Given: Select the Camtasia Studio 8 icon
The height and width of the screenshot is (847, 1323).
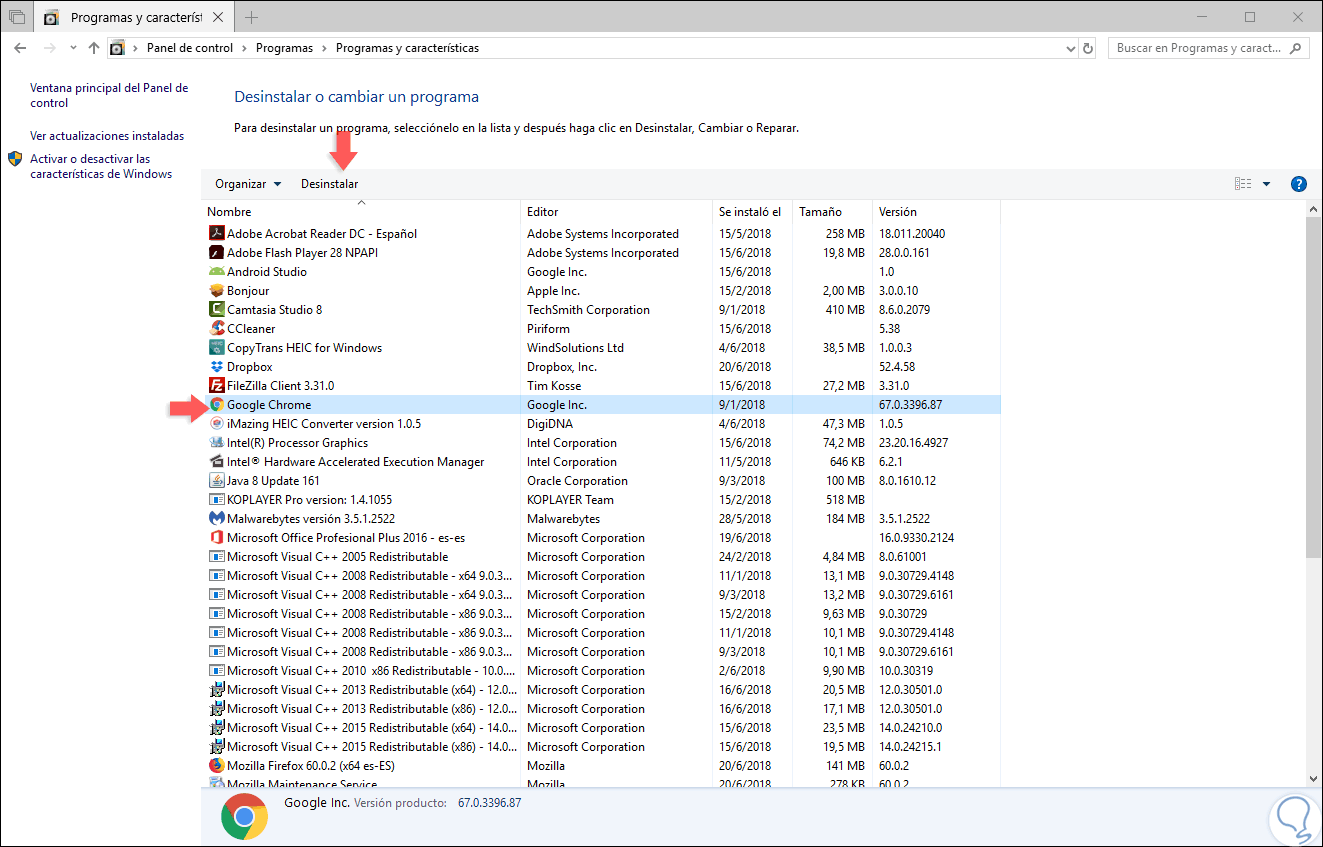Looking at the screenshot, I should pyautogui.click(x=217, y=310).
